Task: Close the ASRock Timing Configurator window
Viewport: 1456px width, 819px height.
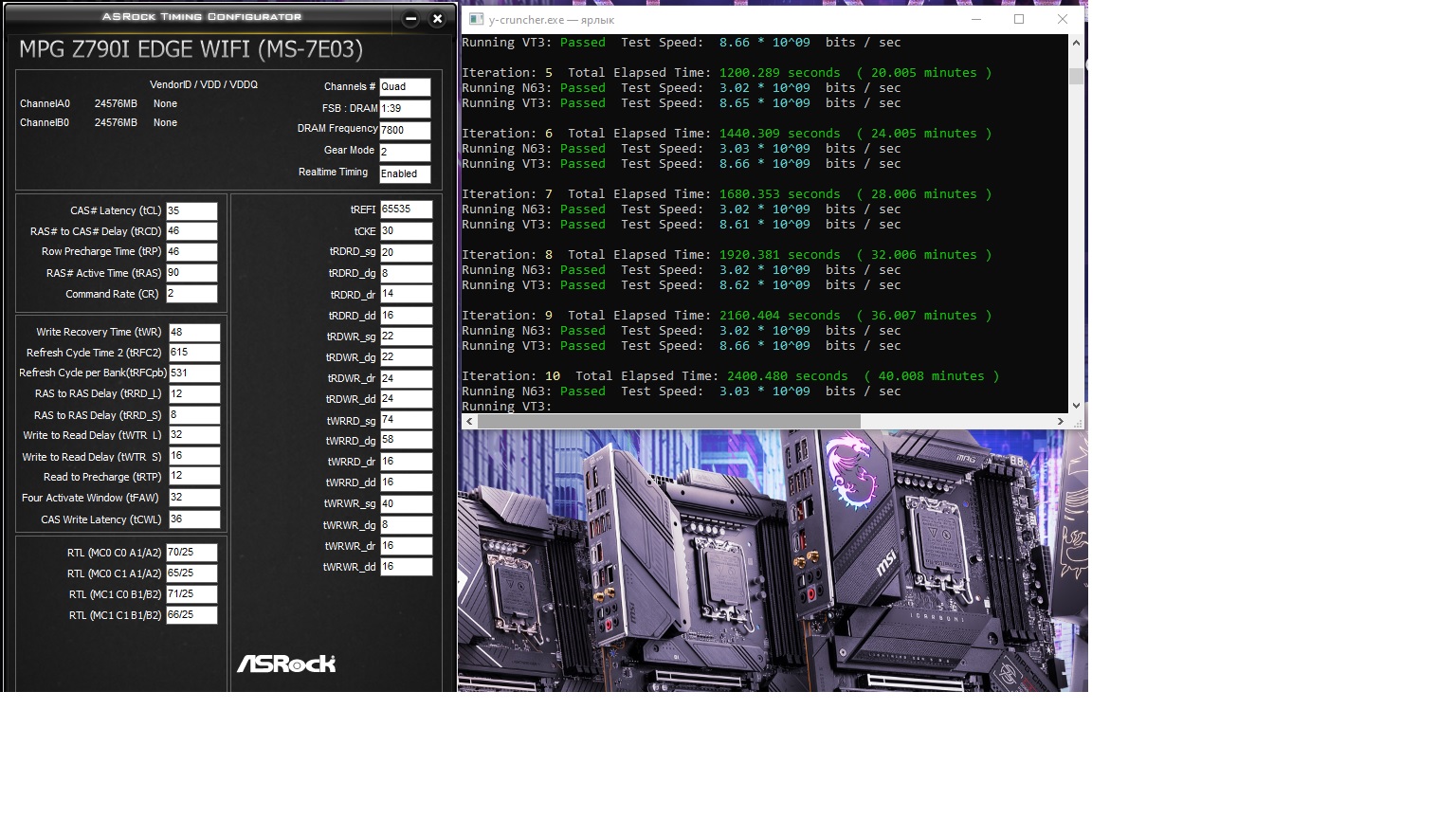Action: click(437, 18)
